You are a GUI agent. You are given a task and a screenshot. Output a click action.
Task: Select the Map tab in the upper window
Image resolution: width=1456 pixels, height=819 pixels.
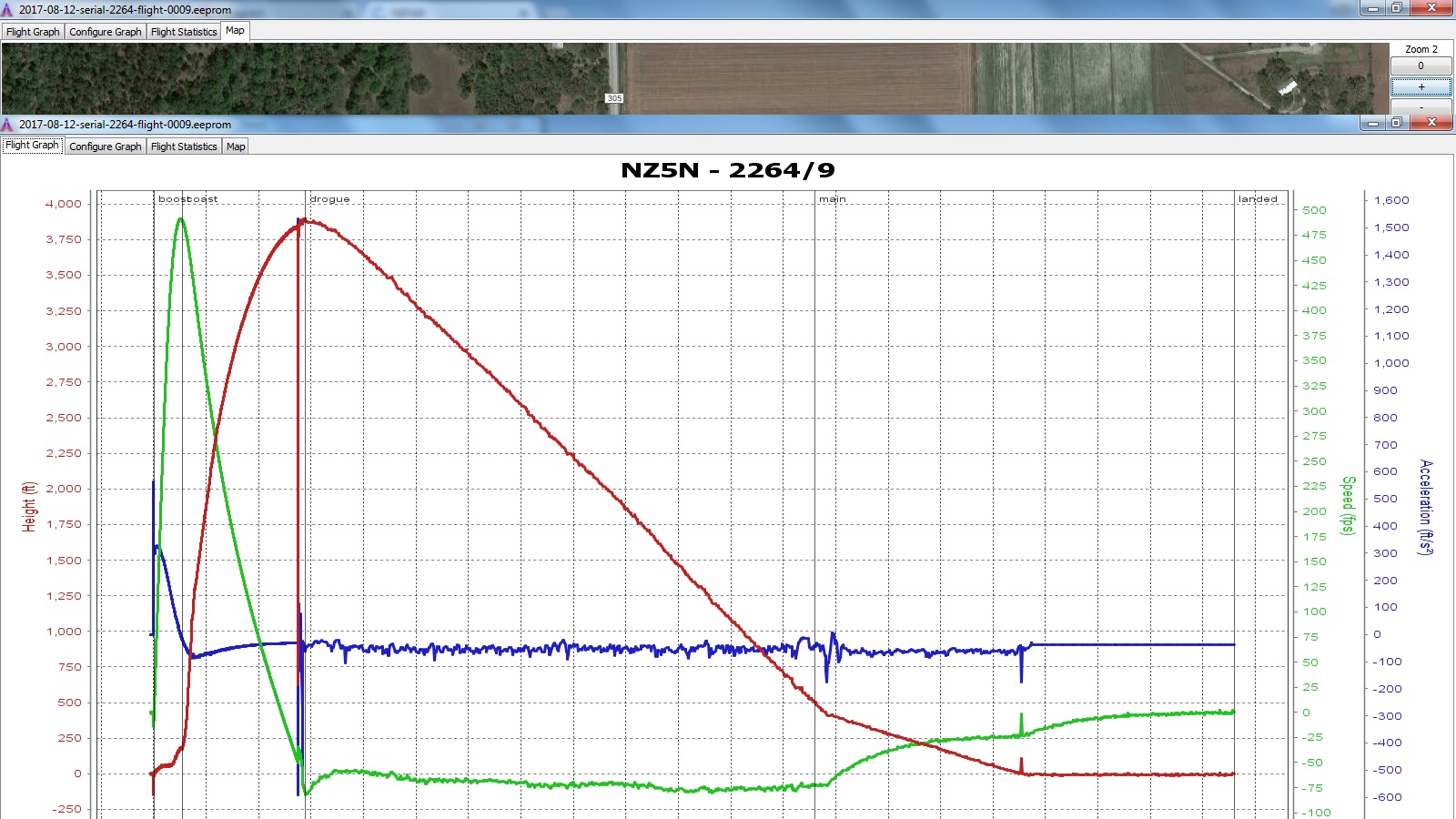click(x=235, y=31)
